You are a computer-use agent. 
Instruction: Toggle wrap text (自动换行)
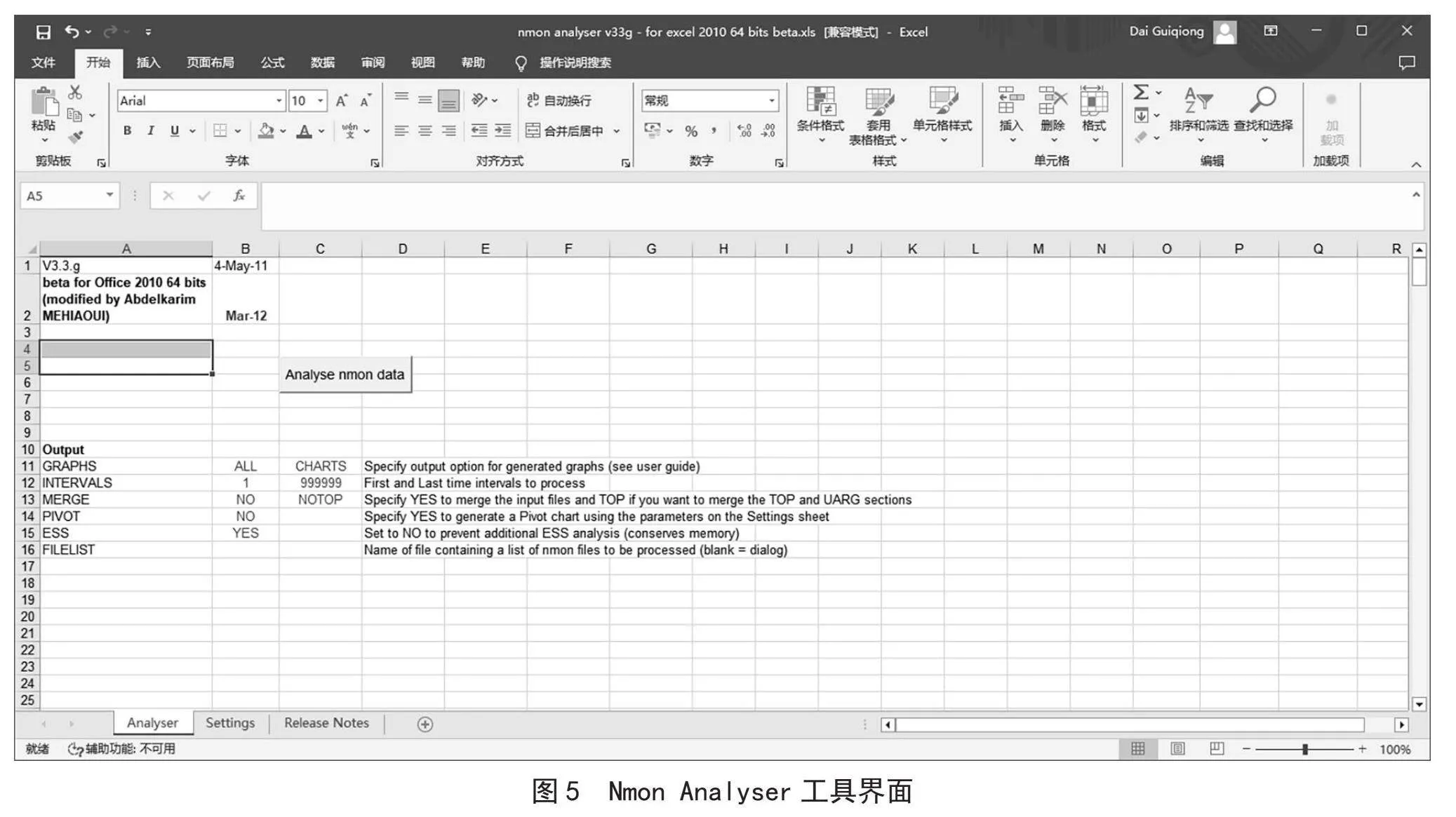pyautogui.click(x=559, y=100)
